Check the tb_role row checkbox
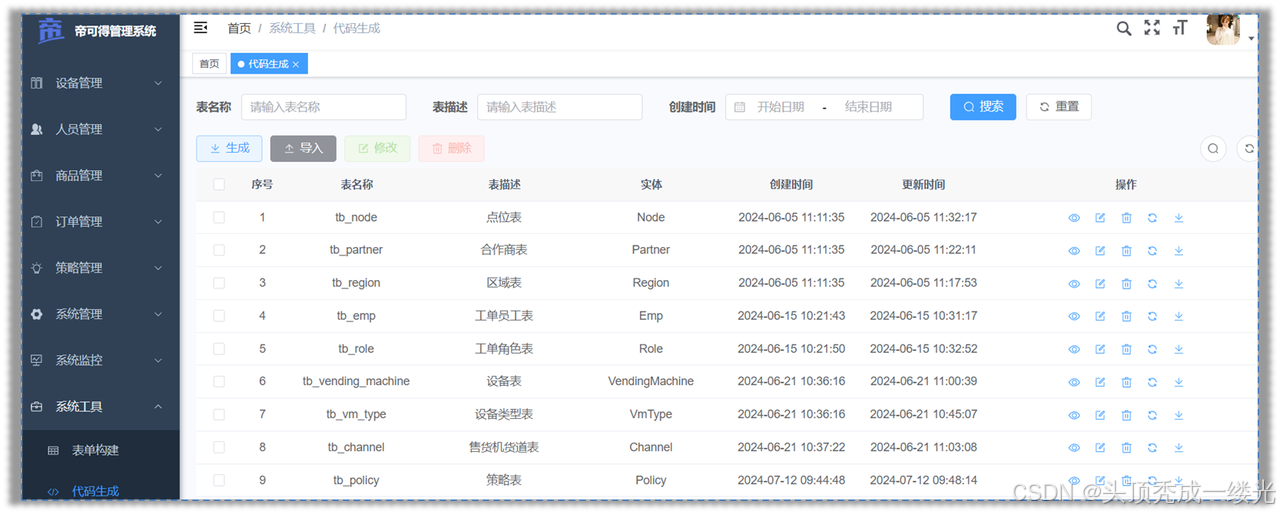Viewport: 1280px width, 514px height. pyautogui.click(x=219, y=349)
